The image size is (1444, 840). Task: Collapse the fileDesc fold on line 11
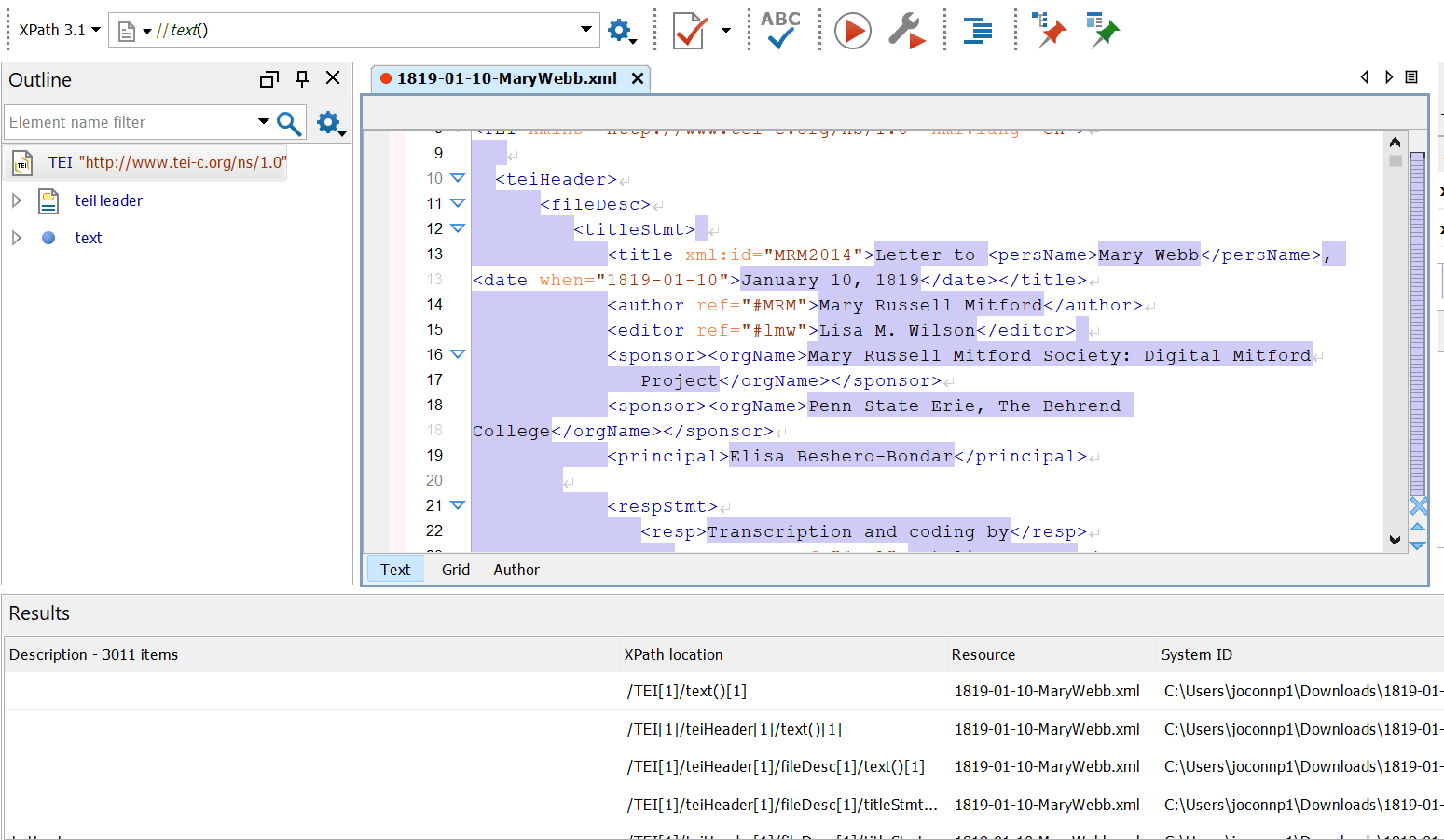click(458, 202)
